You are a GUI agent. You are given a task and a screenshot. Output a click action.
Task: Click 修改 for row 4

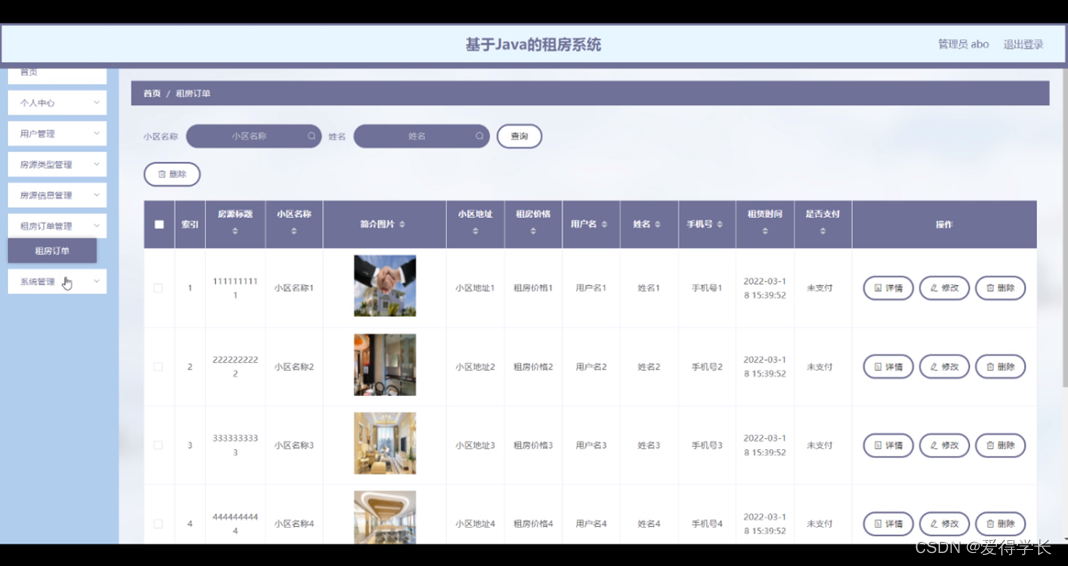point(945,524)
